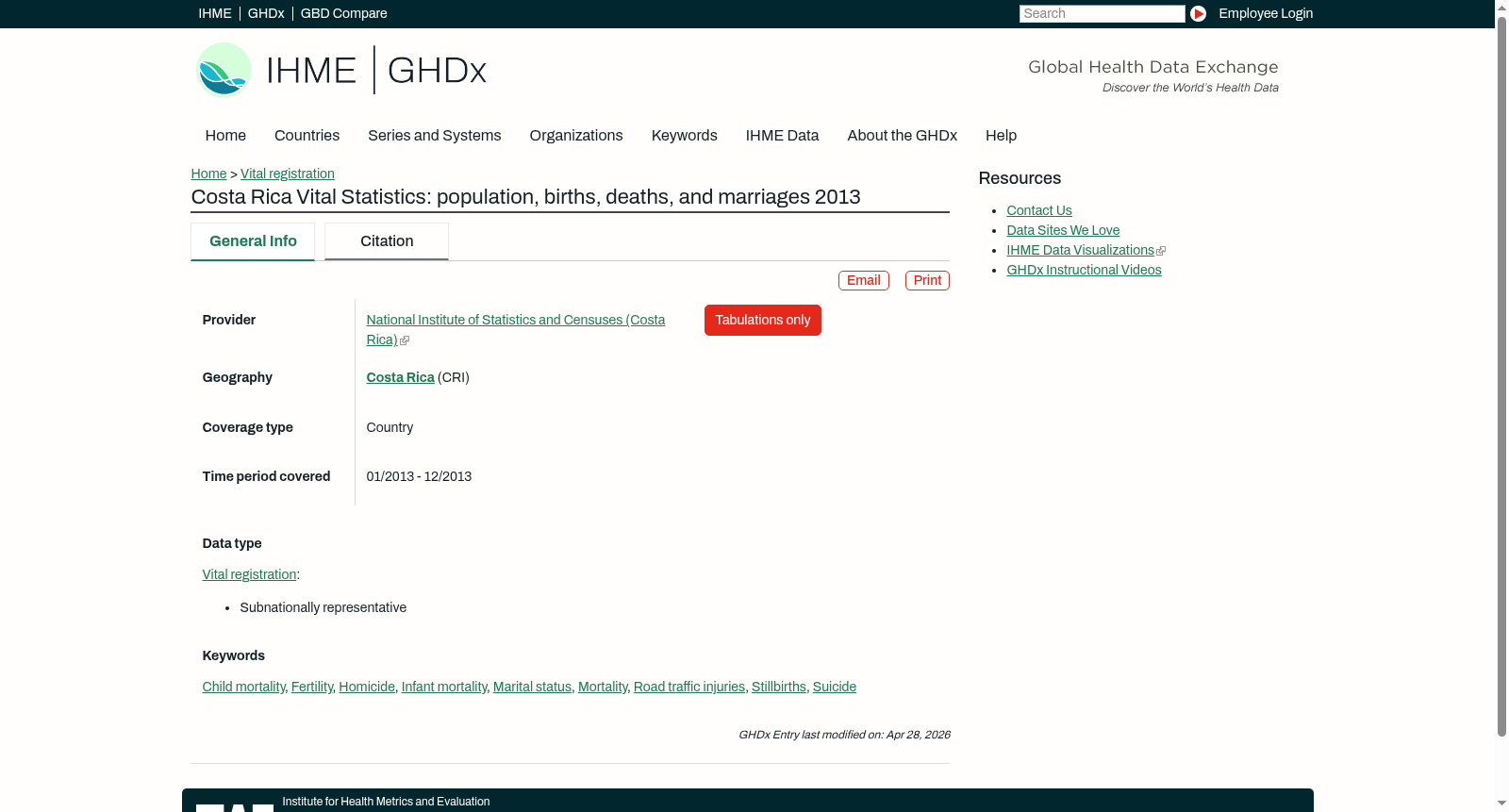
Task: Click the GHDx wordmark in header
Action: pos(437,71)
